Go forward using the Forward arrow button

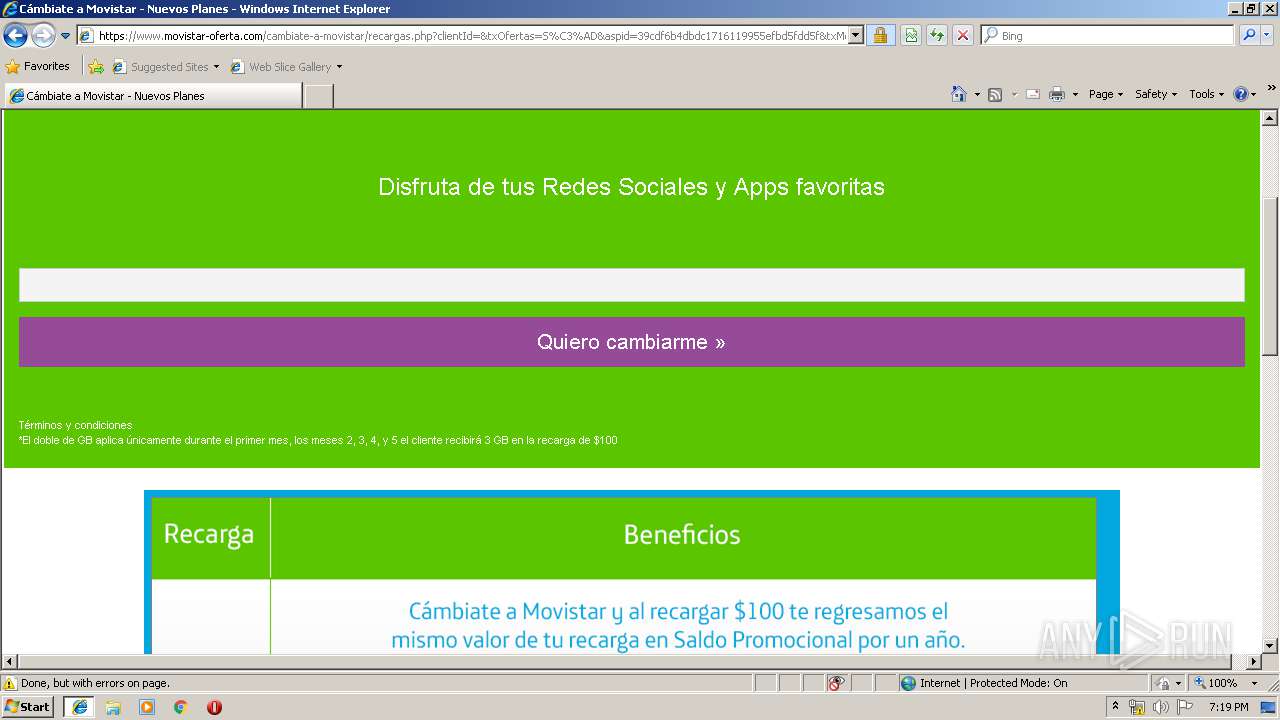pyautogui.click(x=43, y=36)
